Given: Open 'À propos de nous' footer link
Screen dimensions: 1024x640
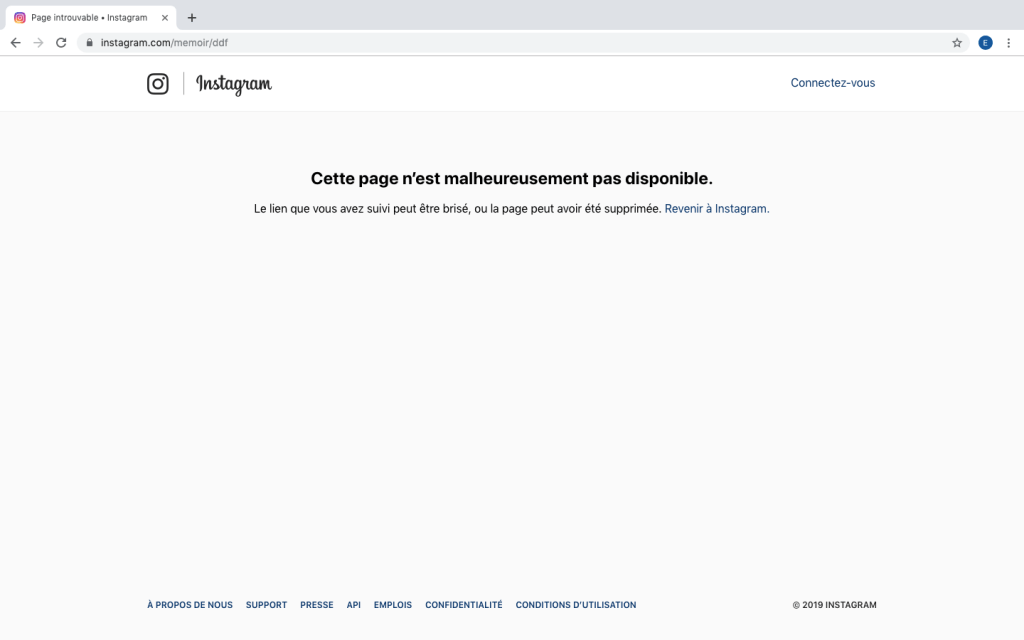Looking at the screenshot, I should 190,605.
